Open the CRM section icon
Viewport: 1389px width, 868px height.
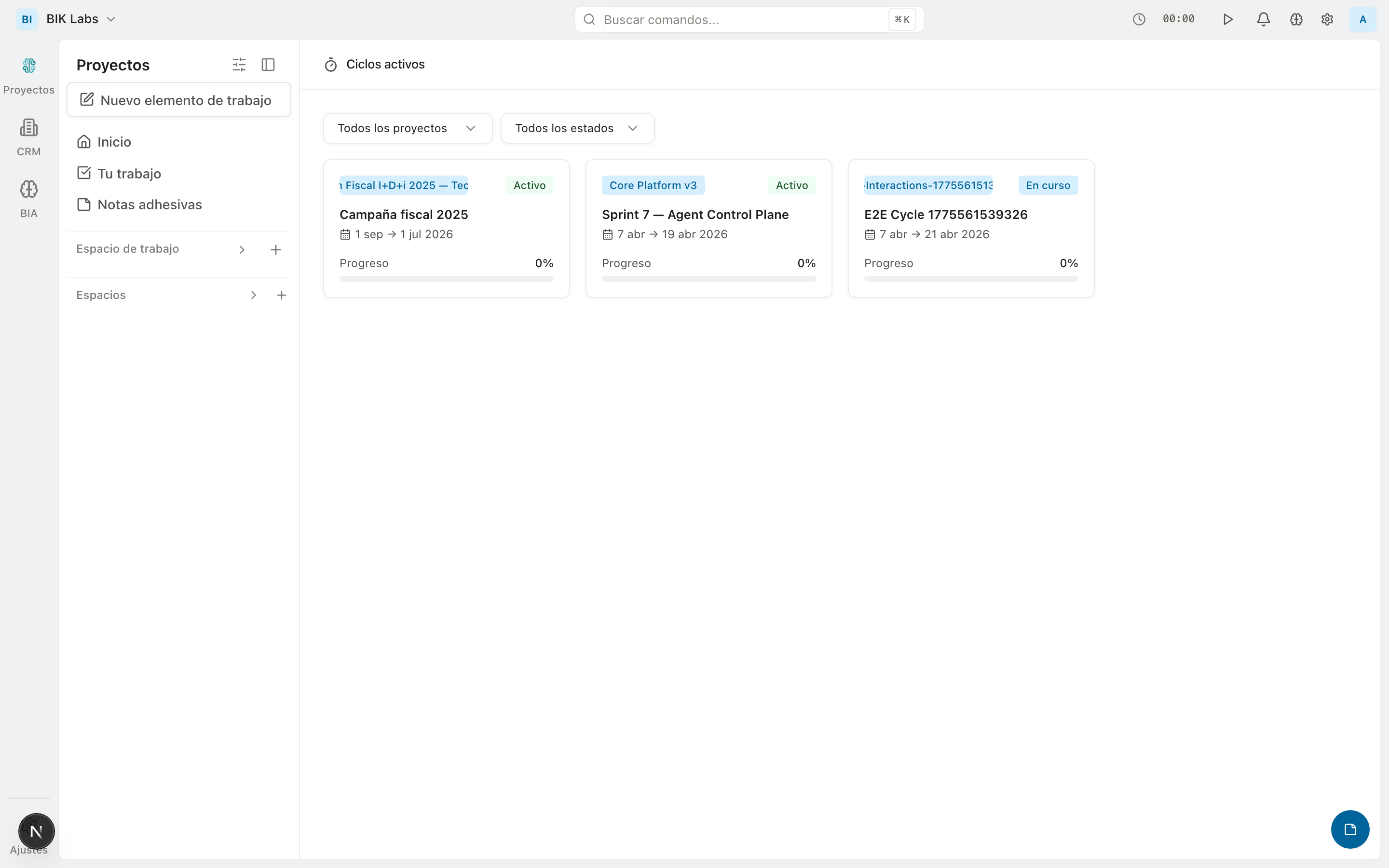(x=29, y=128)
